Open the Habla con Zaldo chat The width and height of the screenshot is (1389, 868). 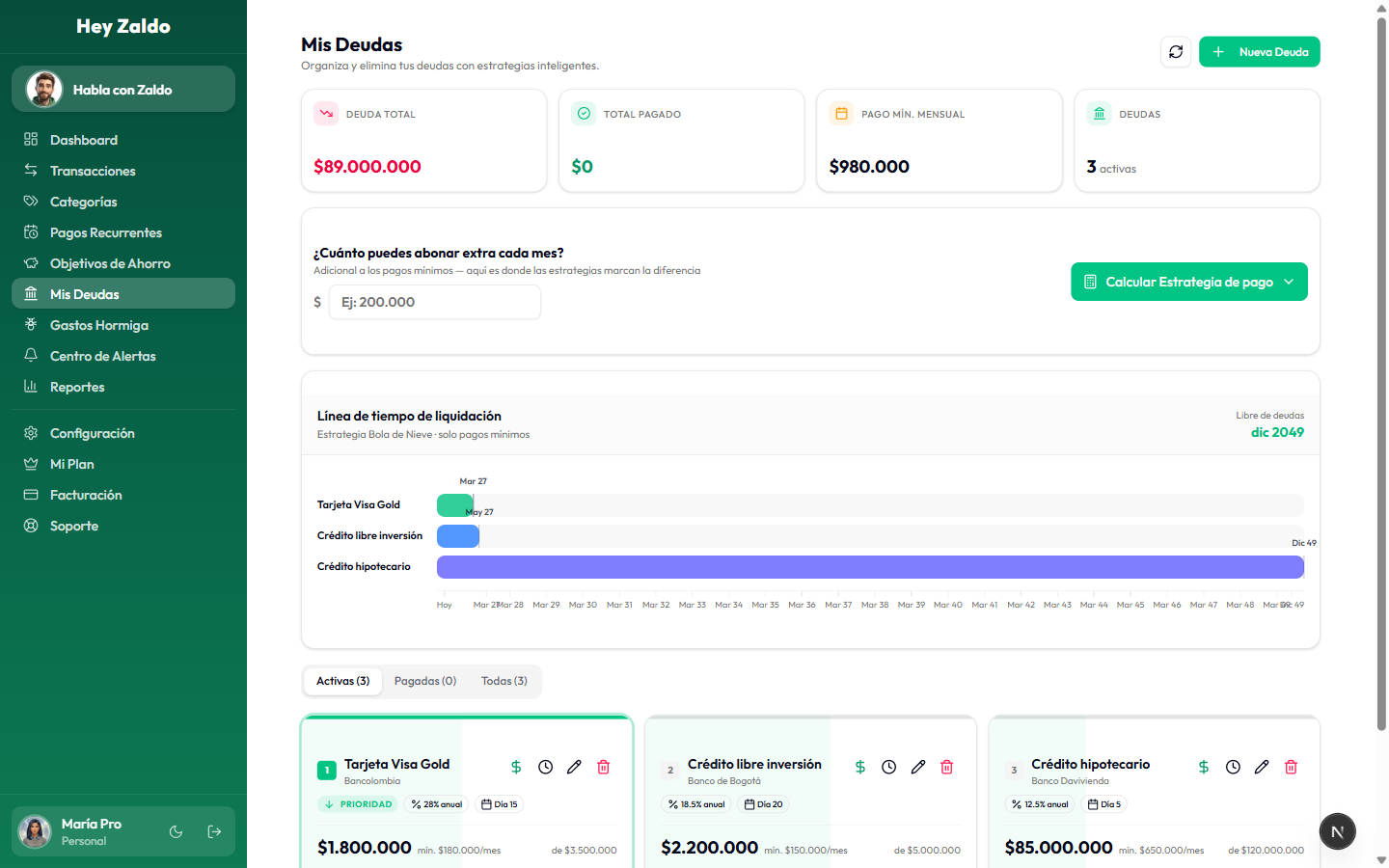click(123, 90)
